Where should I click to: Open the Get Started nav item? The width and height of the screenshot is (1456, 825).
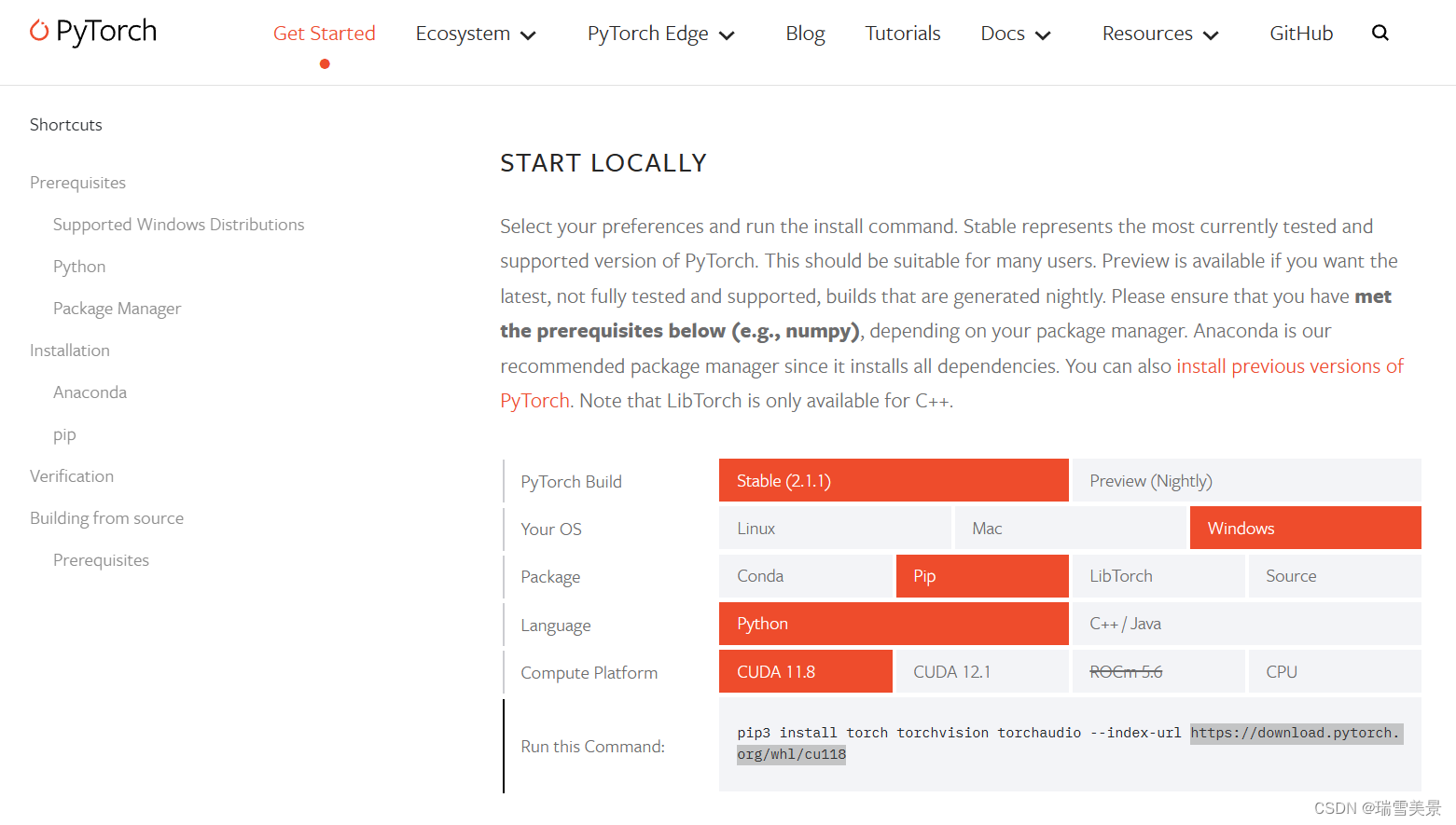[324, 34]
